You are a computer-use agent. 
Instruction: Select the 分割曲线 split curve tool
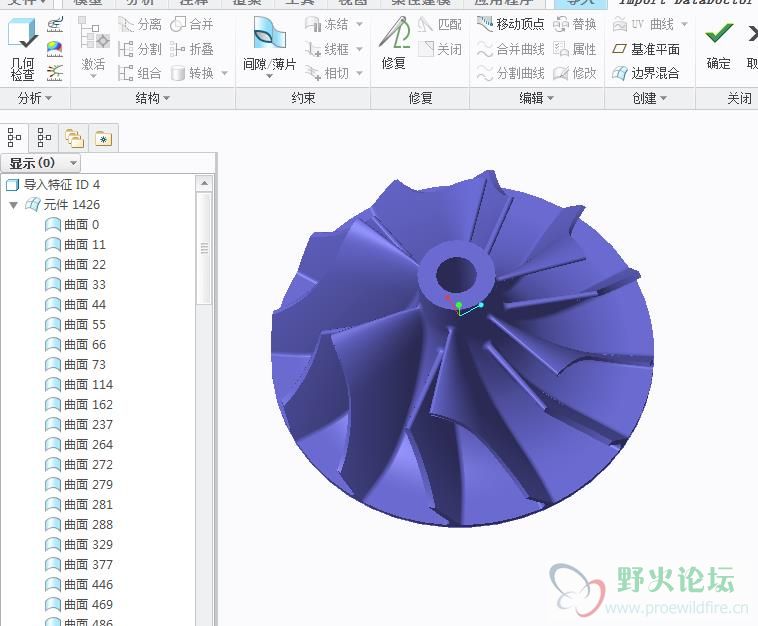tap(510, 73)
